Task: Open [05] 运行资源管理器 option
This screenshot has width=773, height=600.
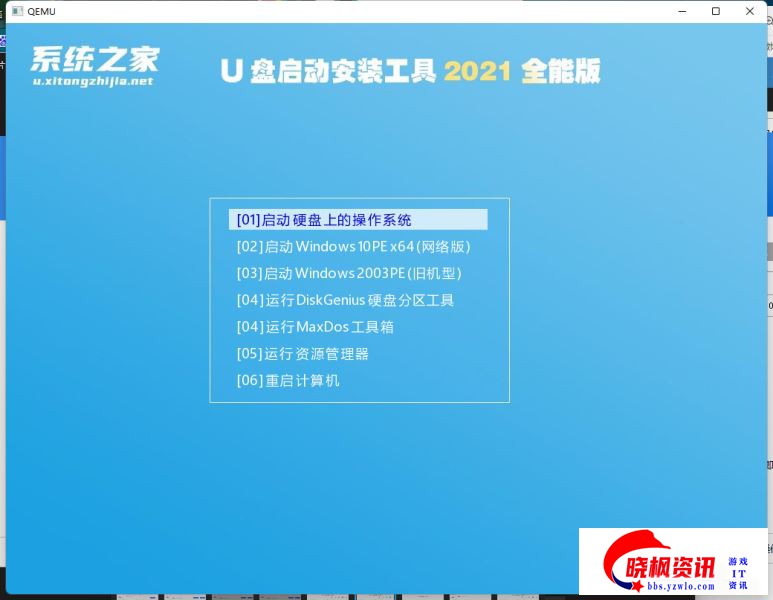Action: [302, 354]
